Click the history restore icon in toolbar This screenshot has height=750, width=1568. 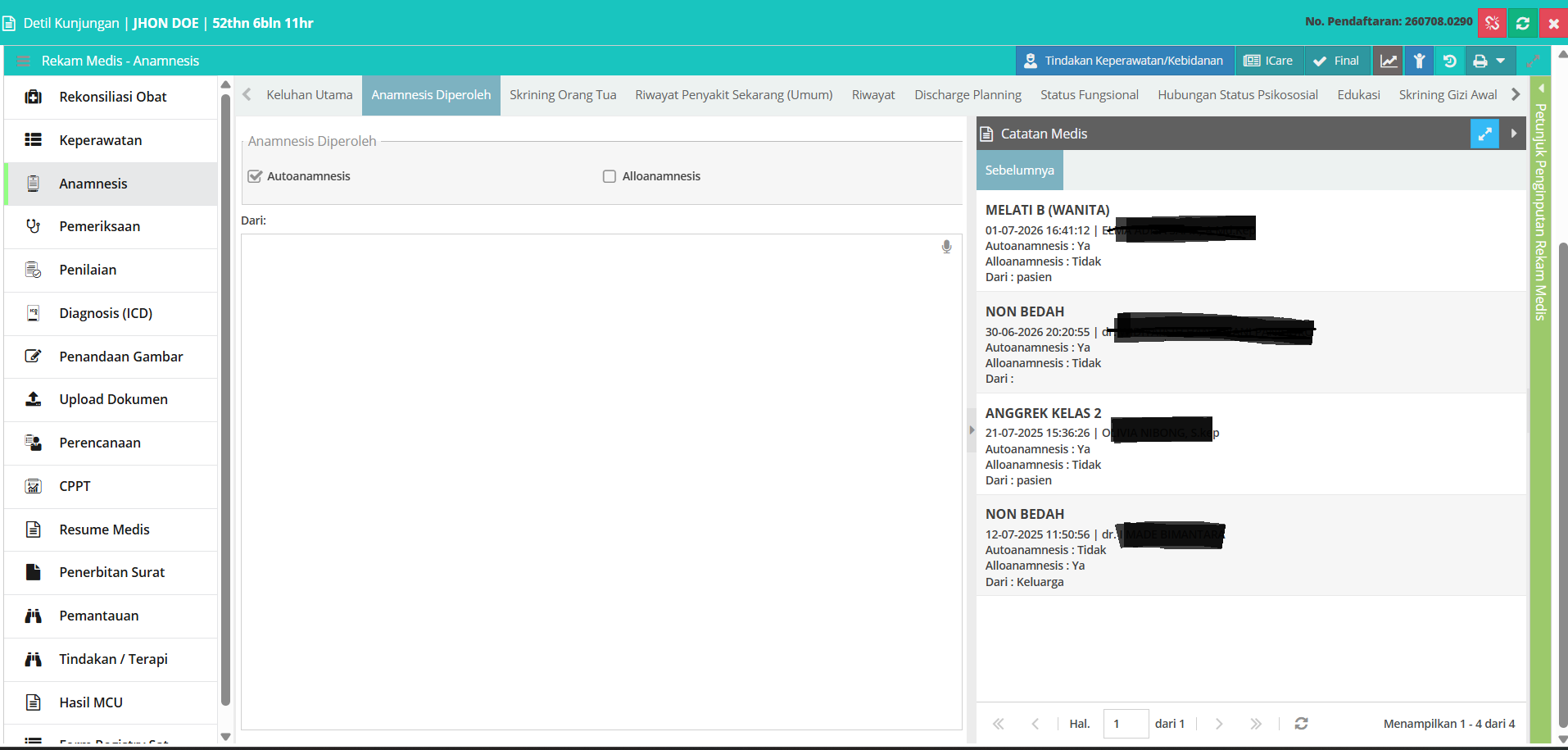coord(1449,61)
